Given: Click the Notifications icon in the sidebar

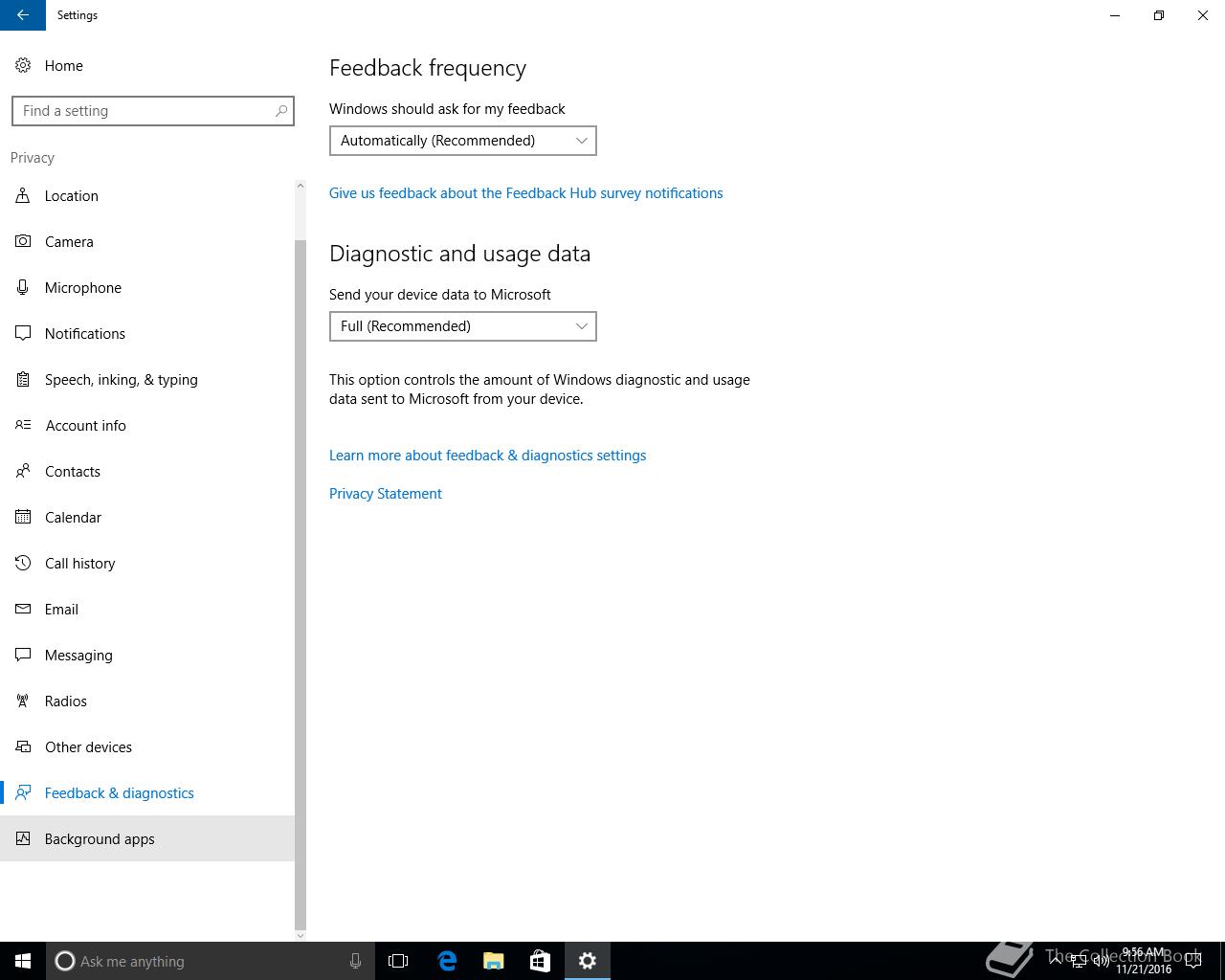Looking at the screenshot, I should click(23, 333).
